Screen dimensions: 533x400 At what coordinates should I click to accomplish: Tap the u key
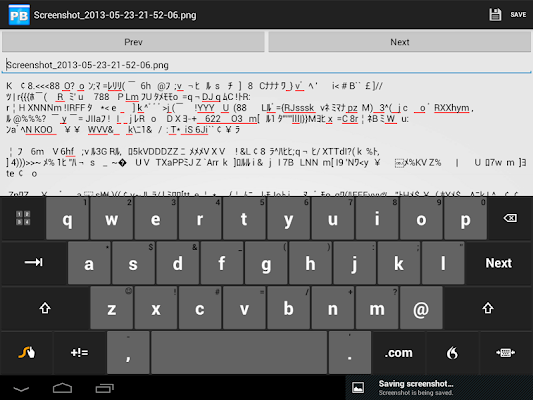[x=332, y=219]
